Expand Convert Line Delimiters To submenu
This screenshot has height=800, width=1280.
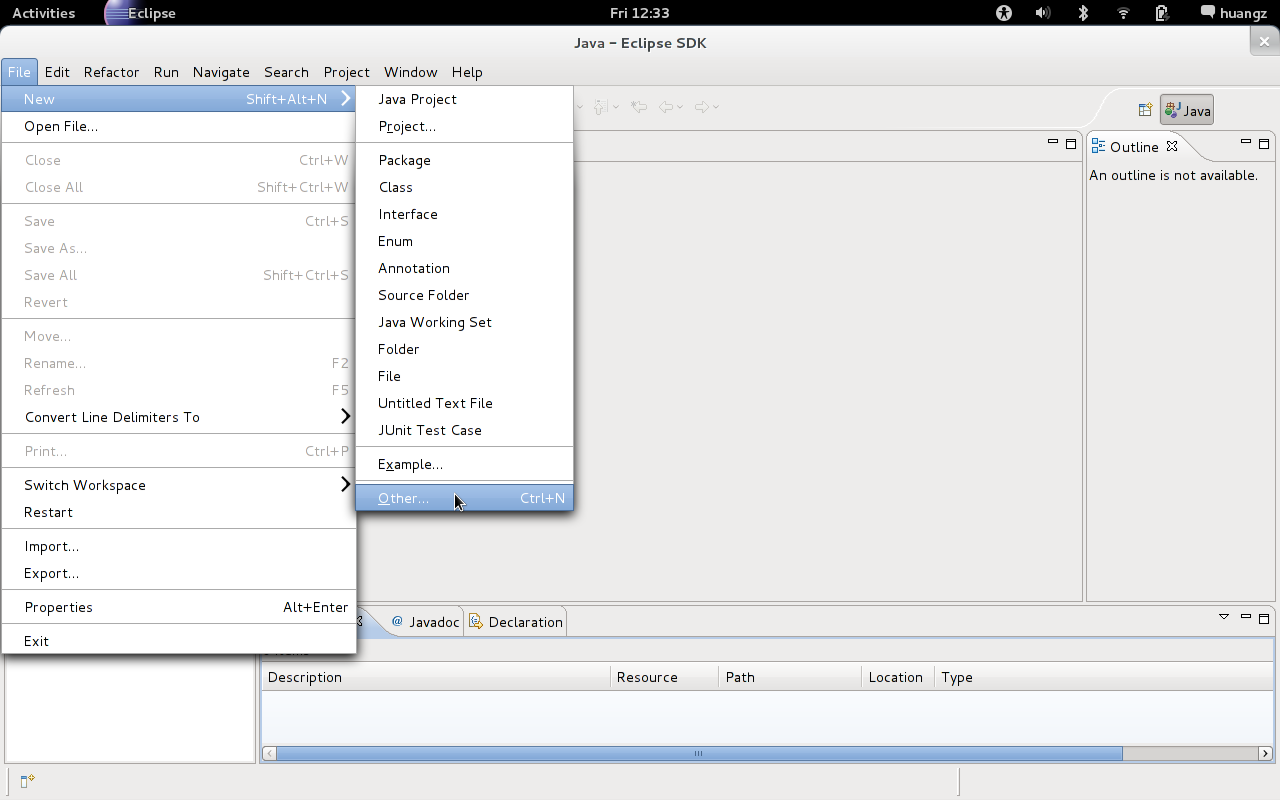(345, 416)
